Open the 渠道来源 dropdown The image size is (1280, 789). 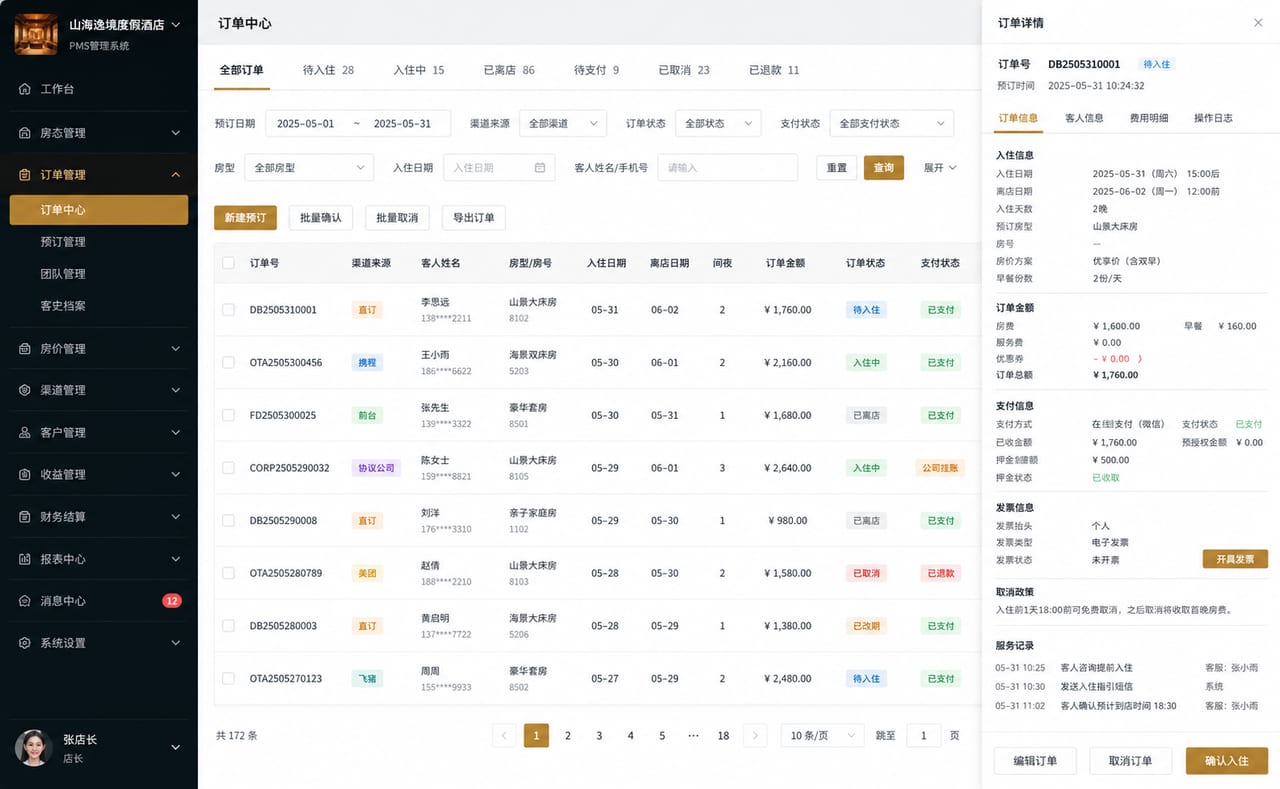(x=563, y=124)
